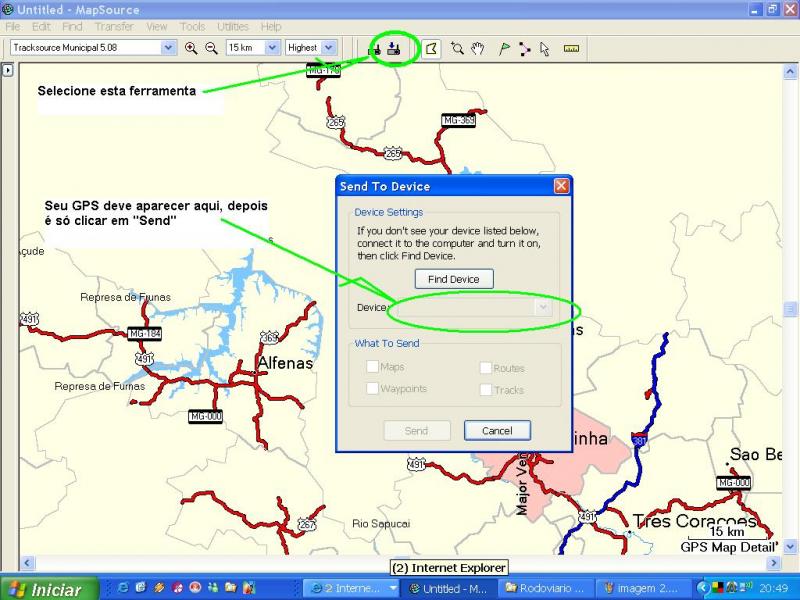Open the Highest detail level dropdown
800x600 pixels.
329,47
